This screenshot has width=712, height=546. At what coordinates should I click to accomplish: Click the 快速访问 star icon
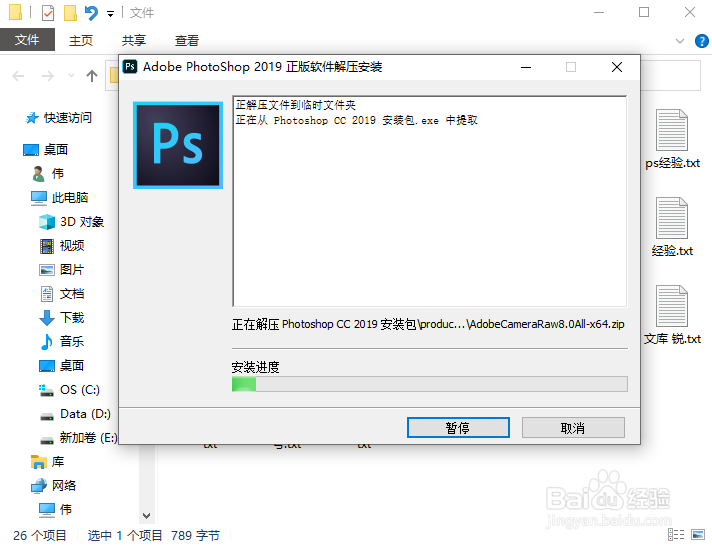pyautogui.click(x=32, y=118)
